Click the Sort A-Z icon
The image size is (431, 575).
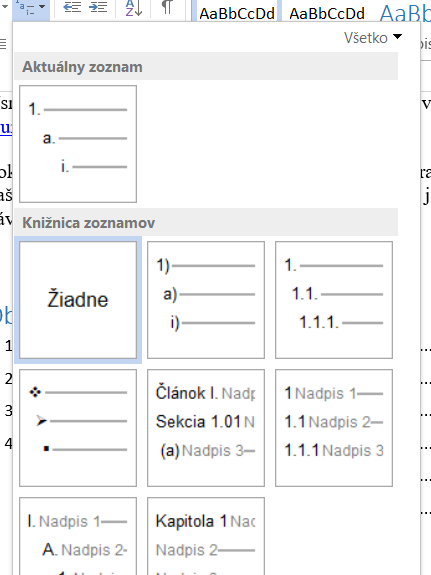[134, 8]
